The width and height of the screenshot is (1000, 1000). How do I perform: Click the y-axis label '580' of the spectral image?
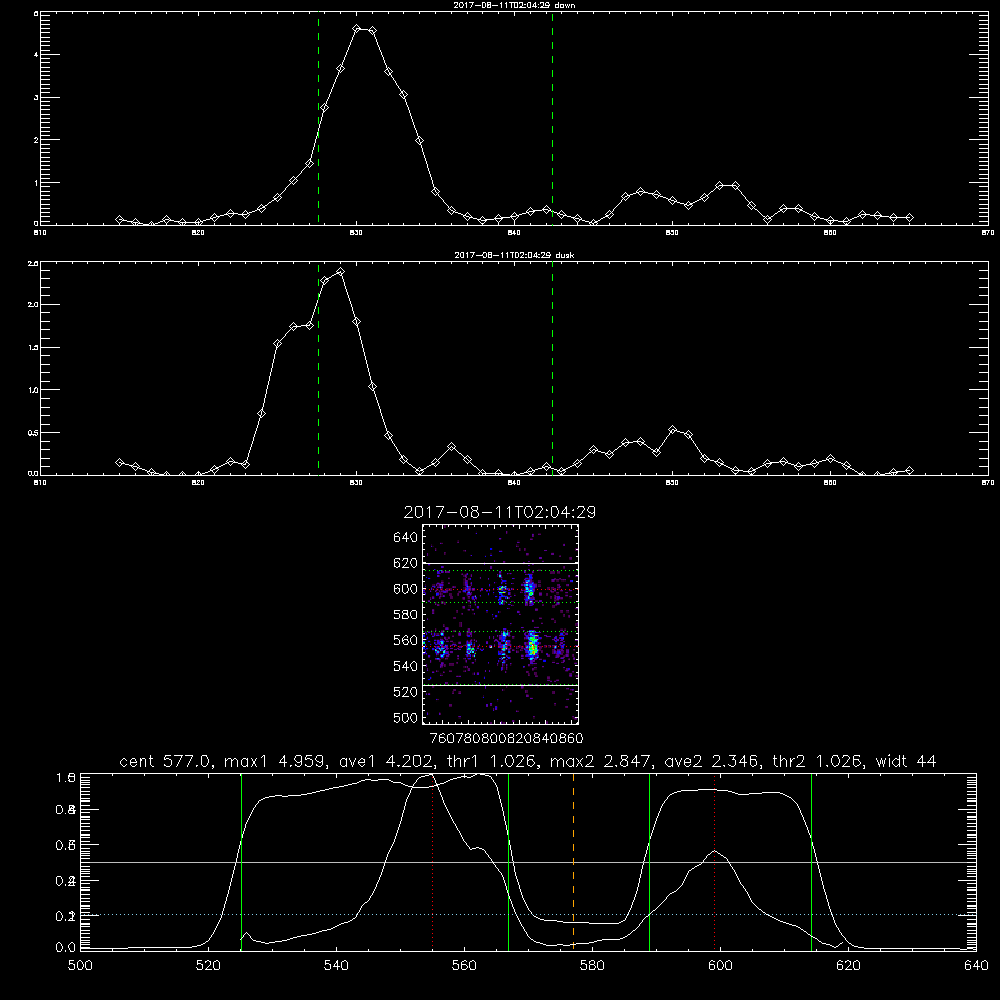(406, 615)
